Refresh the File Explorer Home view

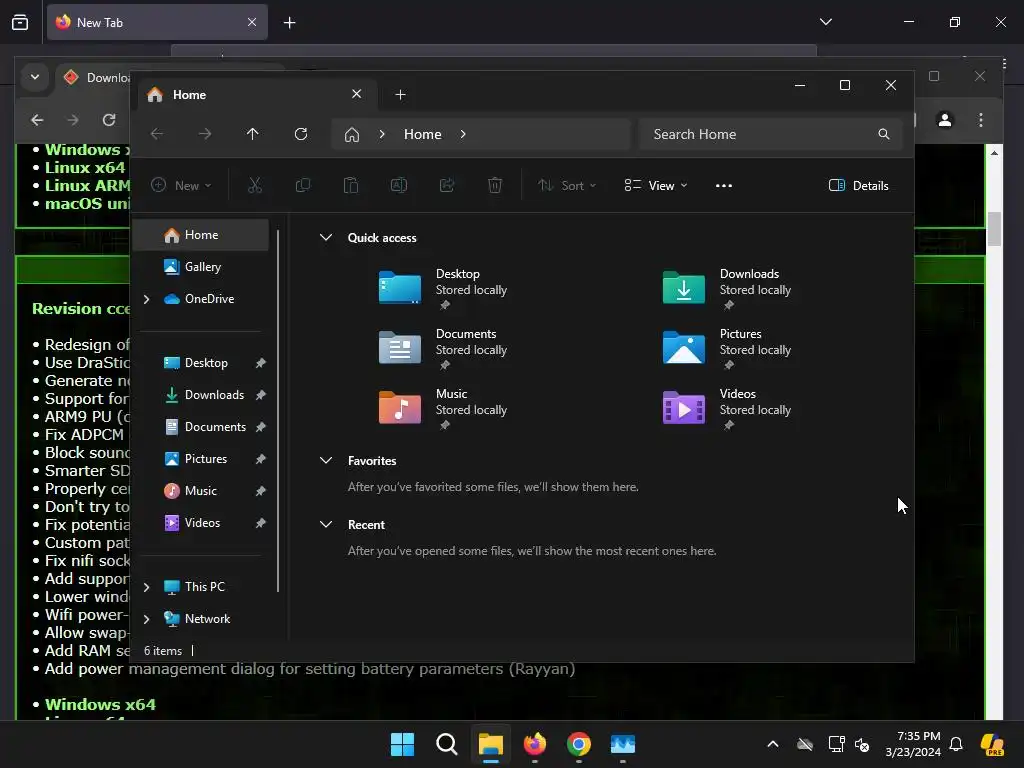(301, 134)
